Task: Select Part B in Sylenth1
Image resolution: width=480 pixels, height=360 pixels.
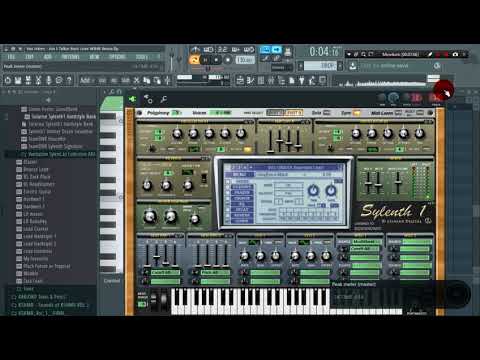Action: point(293,113)
